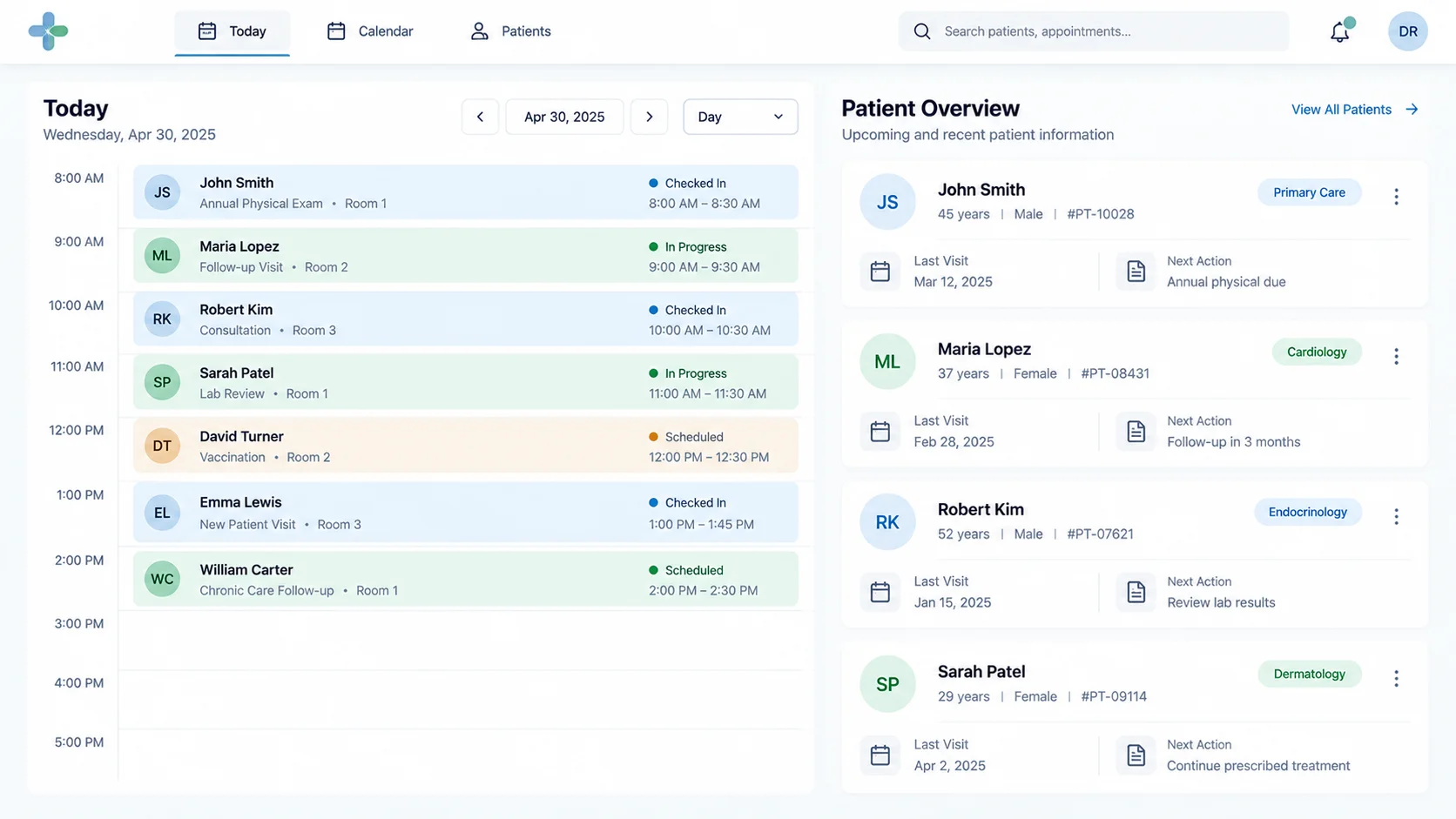Click 'Follow-up in 3 months' text
The height and width of the screenshot is (819, 1456).
(1233, 442)
